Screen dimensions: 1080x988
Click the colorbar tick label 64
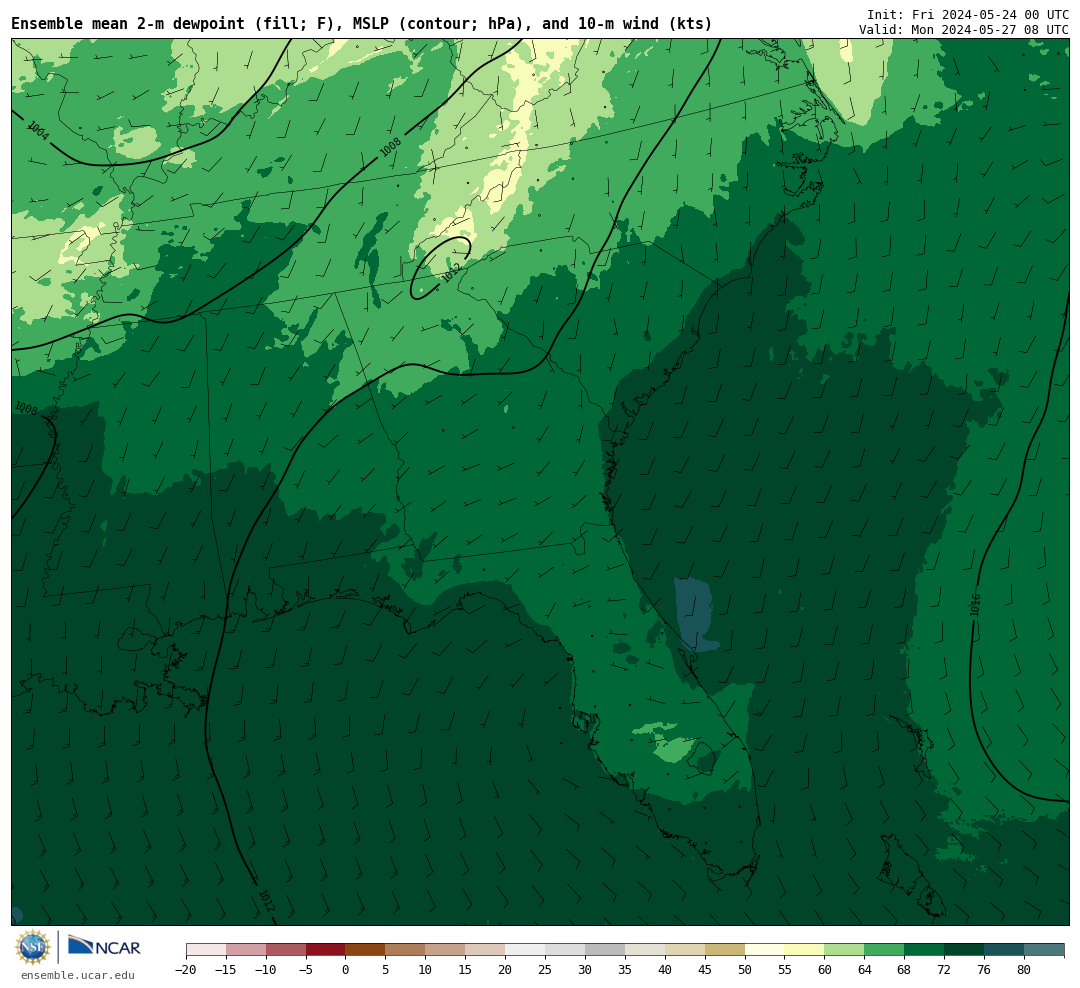[865, 970]
